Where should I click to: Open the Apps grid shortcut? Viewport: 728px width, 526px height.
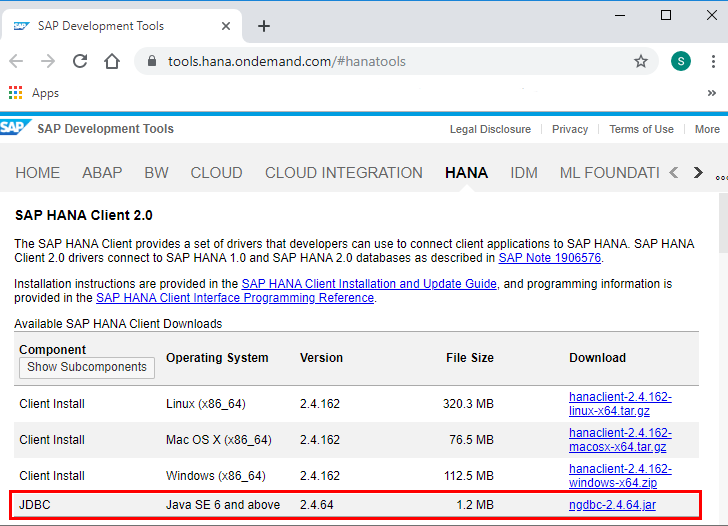tap(34, 93)
